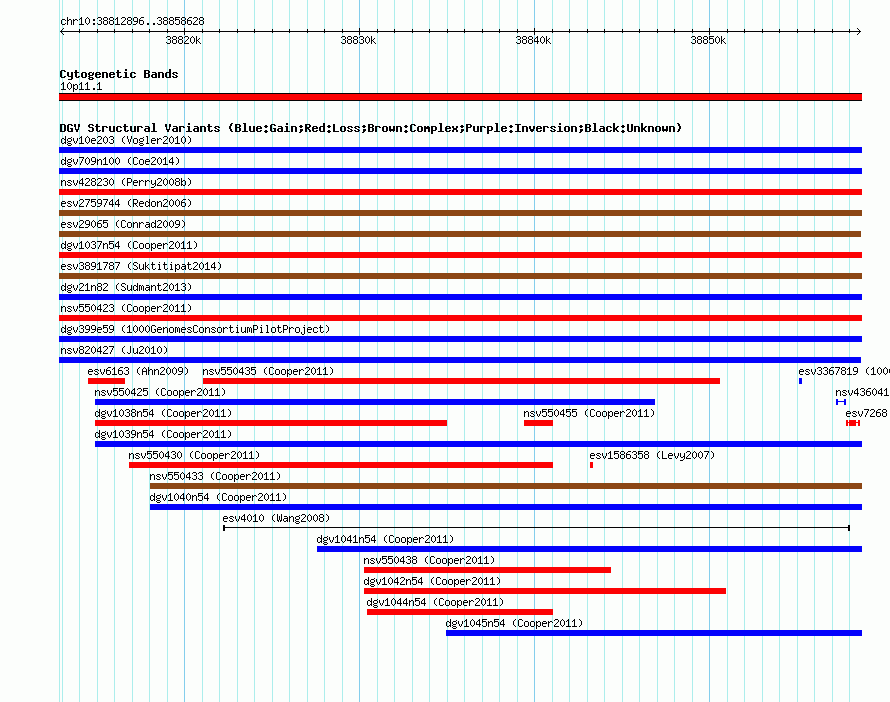Click the red nsv550438 loss bar
Image resolution: width=890 pixels, height=702 pixels.
tap(488, 570)
